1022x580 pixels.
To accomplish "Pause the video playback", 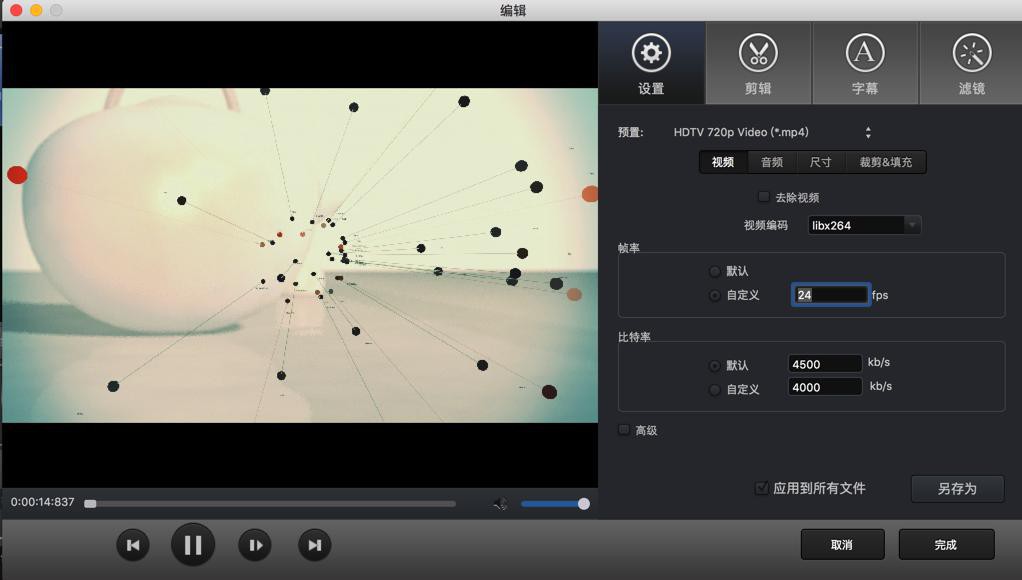I will [x=193, y=545].
